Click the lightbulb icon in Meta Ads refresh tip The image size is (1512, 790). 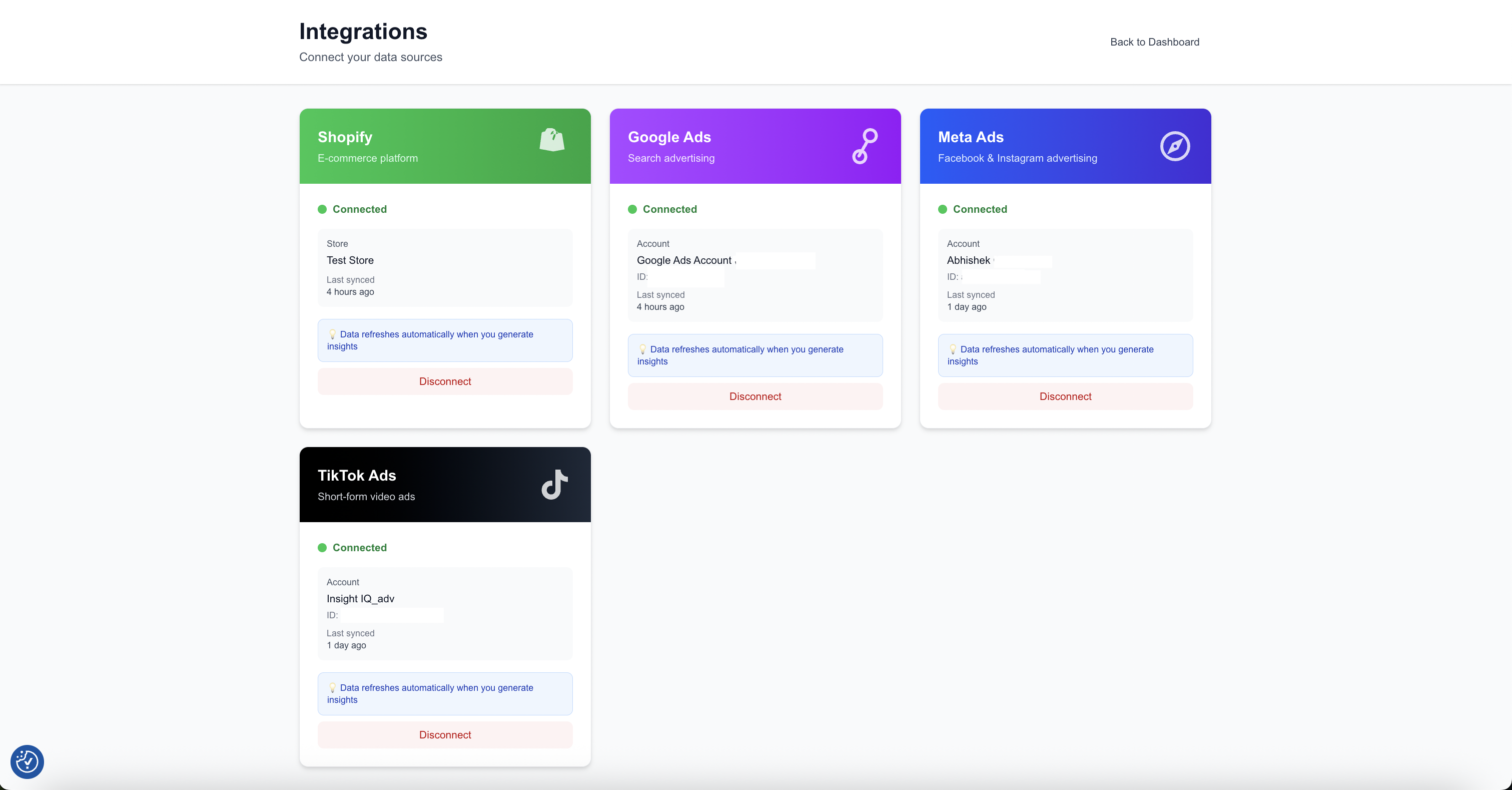(x=954, y=349)
